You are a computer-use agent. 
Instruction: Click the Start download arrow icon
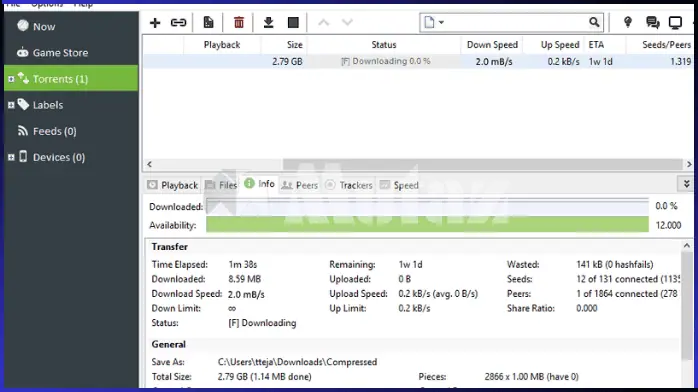point(268,22)
